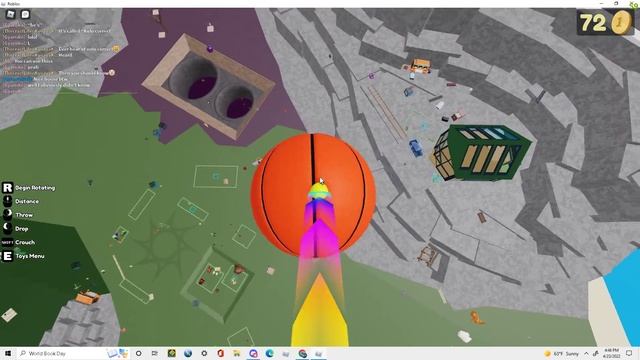Click the Throw mouse-button icon
This screenshot has width=640, height=360.
8,215
